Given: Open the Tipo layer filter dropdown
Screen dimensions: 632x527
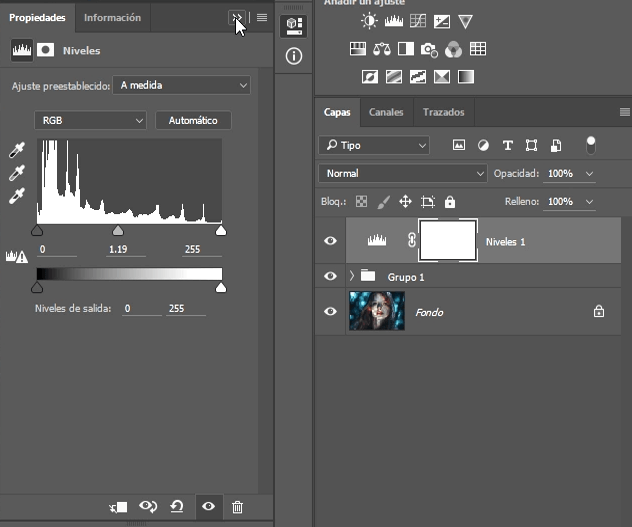Looking at the screenshot, I should tap(374, 145).
